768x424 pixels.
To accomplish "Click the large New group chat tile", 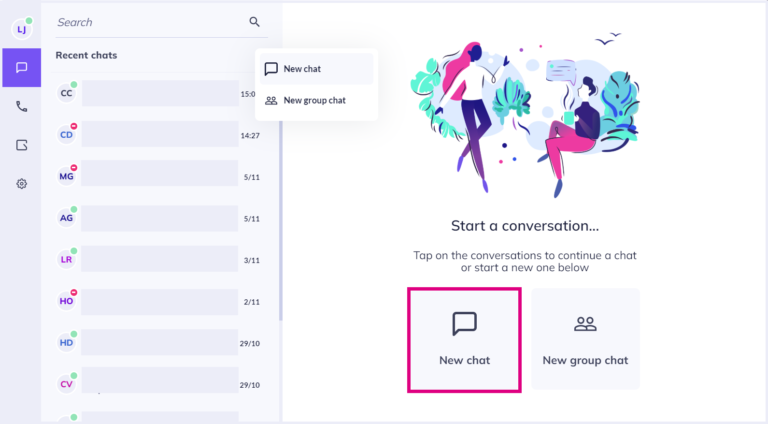I will click(x=585, y=339).
